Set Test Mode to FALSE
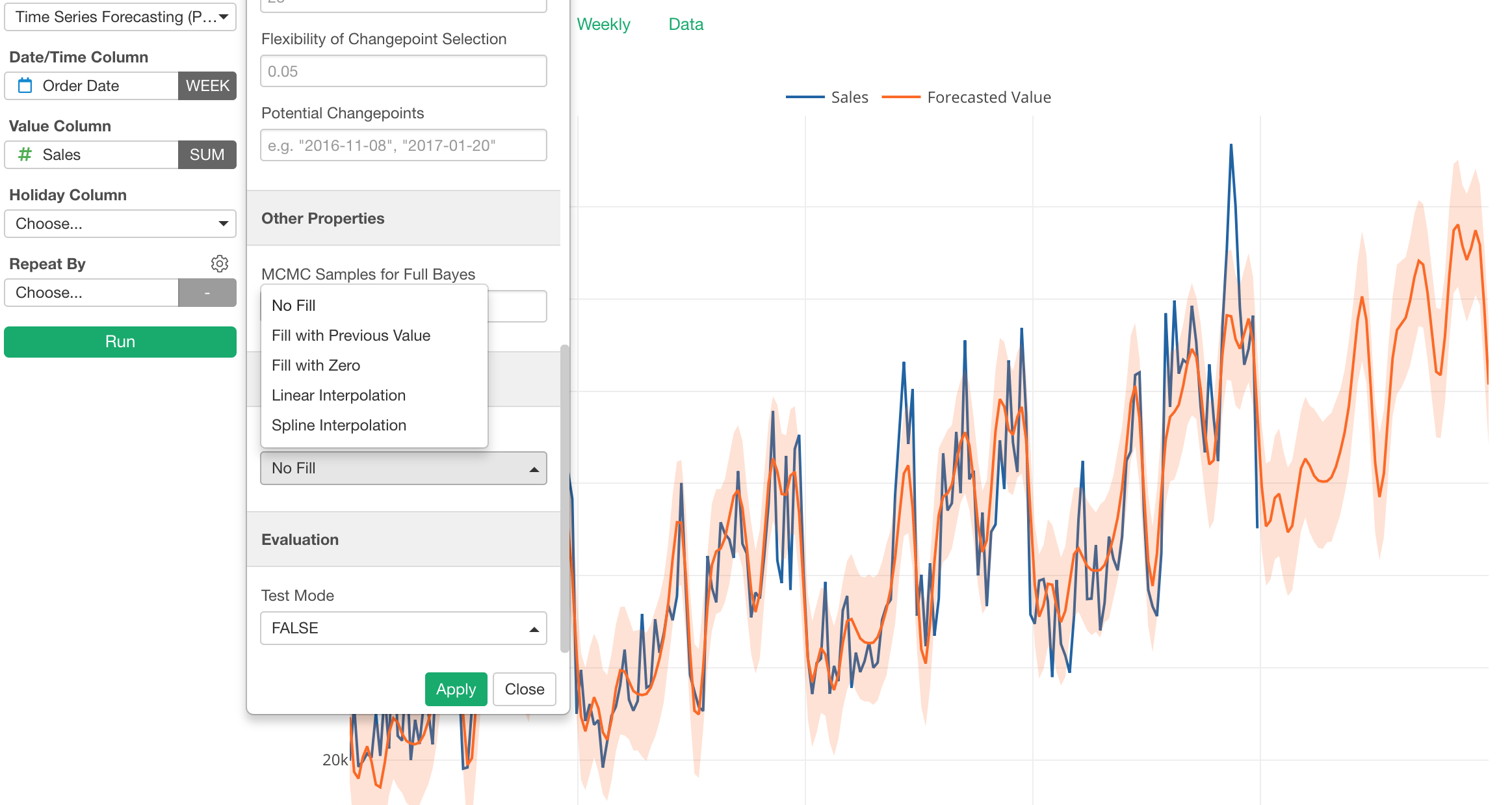This screenshot has height=805, width=1512. tap(403, 628)
